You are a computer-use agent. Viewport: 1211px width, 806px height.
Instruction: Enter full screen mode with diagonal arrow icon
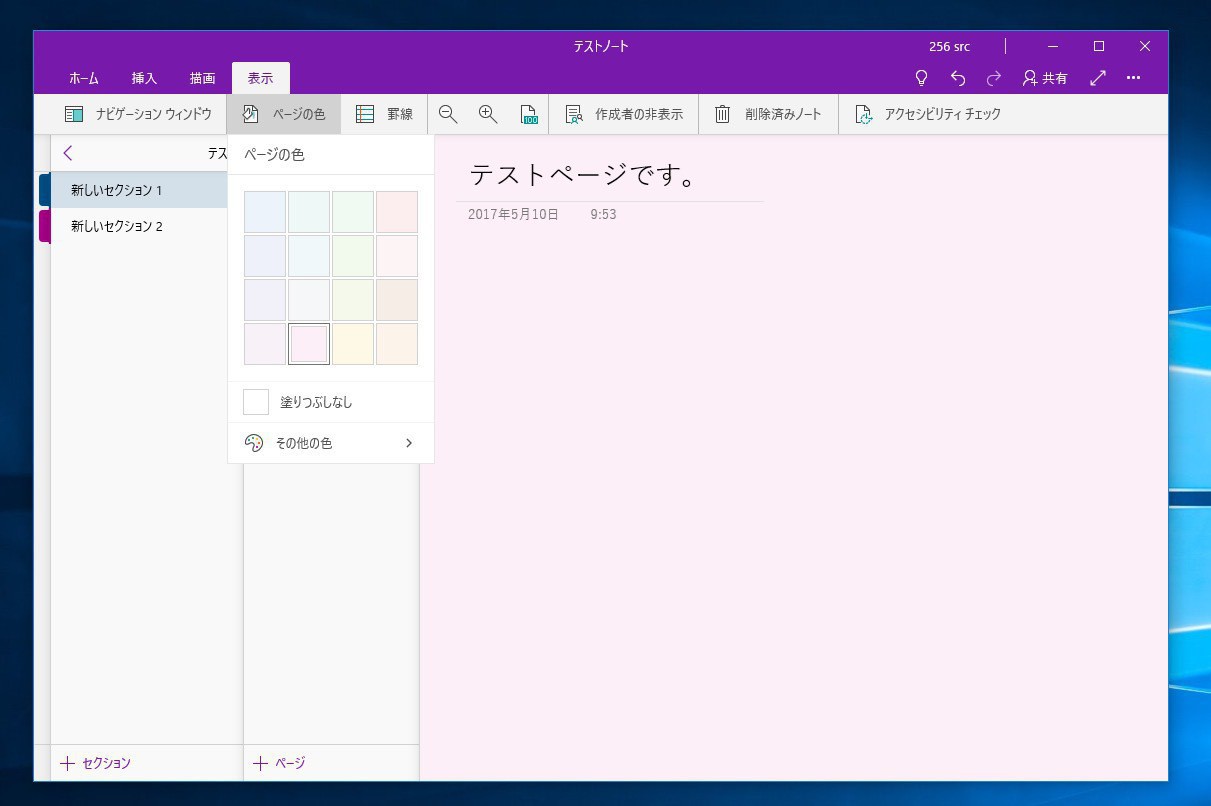1097,78
